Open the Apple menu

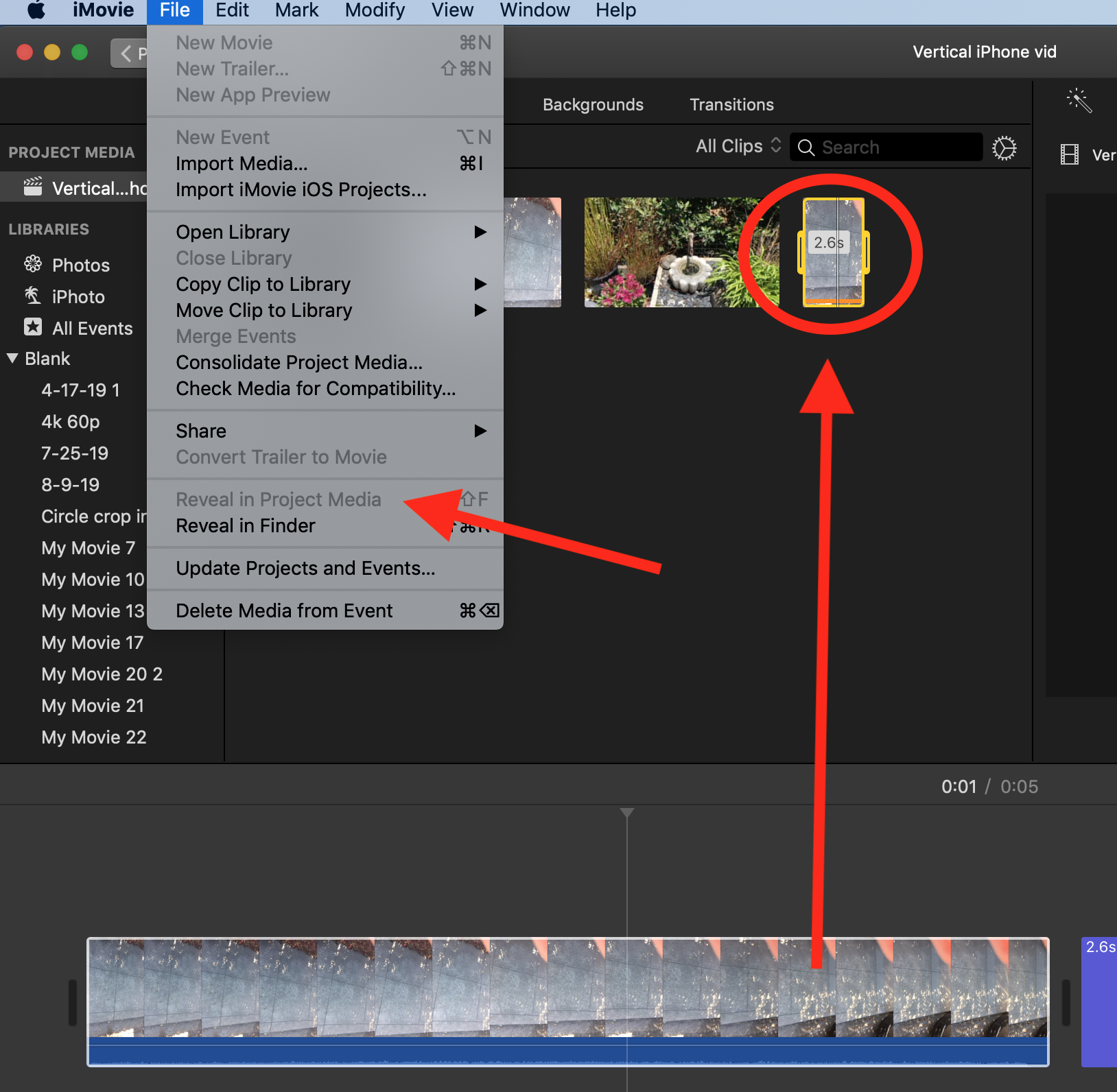(36, 10)
